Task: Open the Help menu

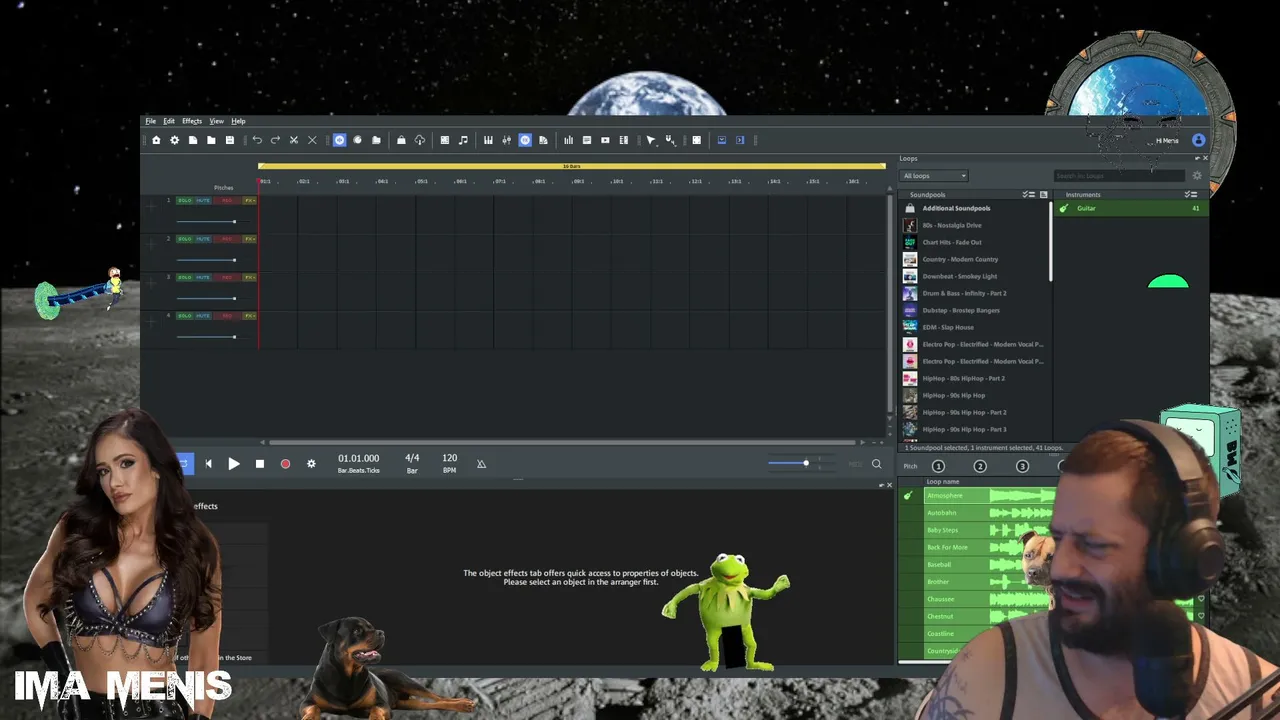Action: pos(238,121)
